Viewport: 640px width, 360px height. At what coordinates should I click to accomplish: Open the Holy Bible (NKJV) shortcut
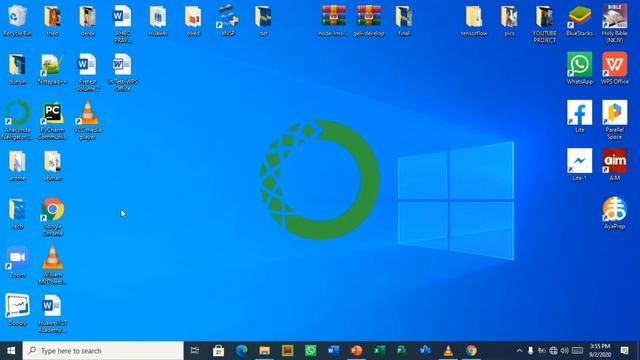(x=615, y=24)
